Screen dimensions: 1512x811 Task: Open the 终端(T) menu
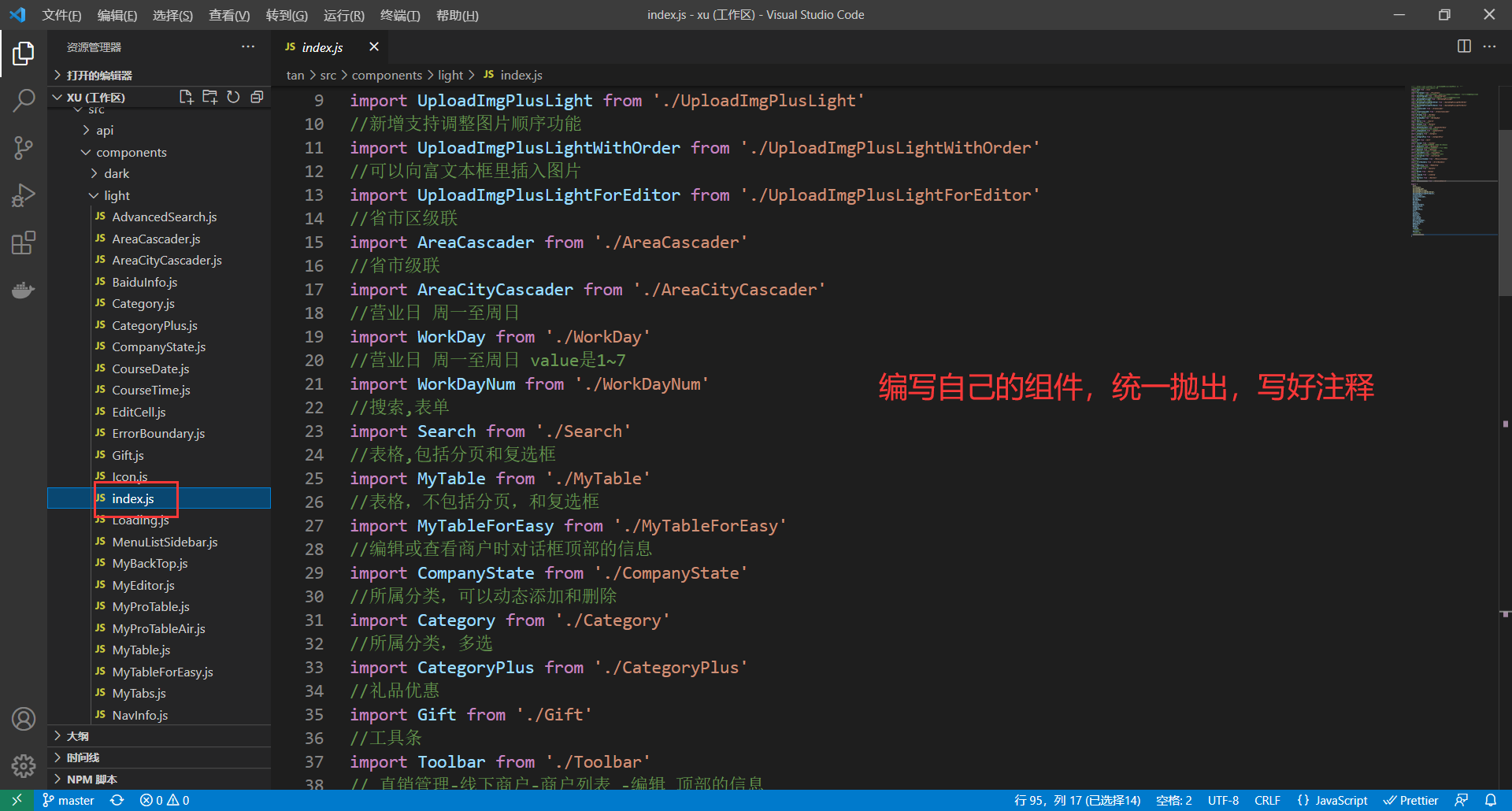tap(400, 15)
